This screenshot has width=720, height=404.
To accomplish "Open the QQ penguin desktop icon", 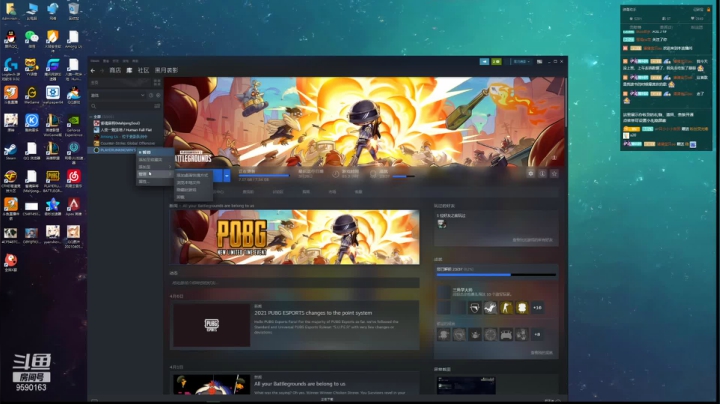I will (x=11, y=39).
